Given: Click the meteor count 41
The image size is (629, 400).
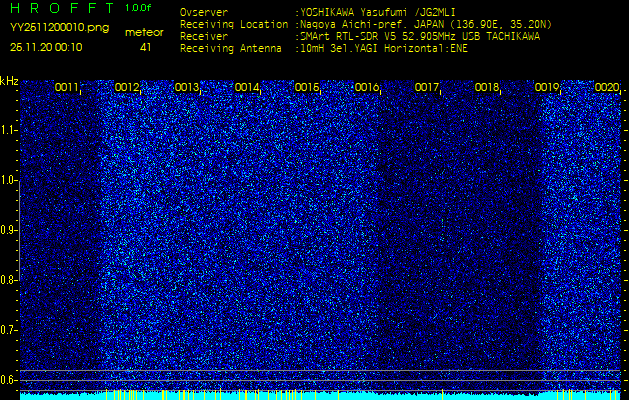Looking at the screenshot, I should point(145,47).
